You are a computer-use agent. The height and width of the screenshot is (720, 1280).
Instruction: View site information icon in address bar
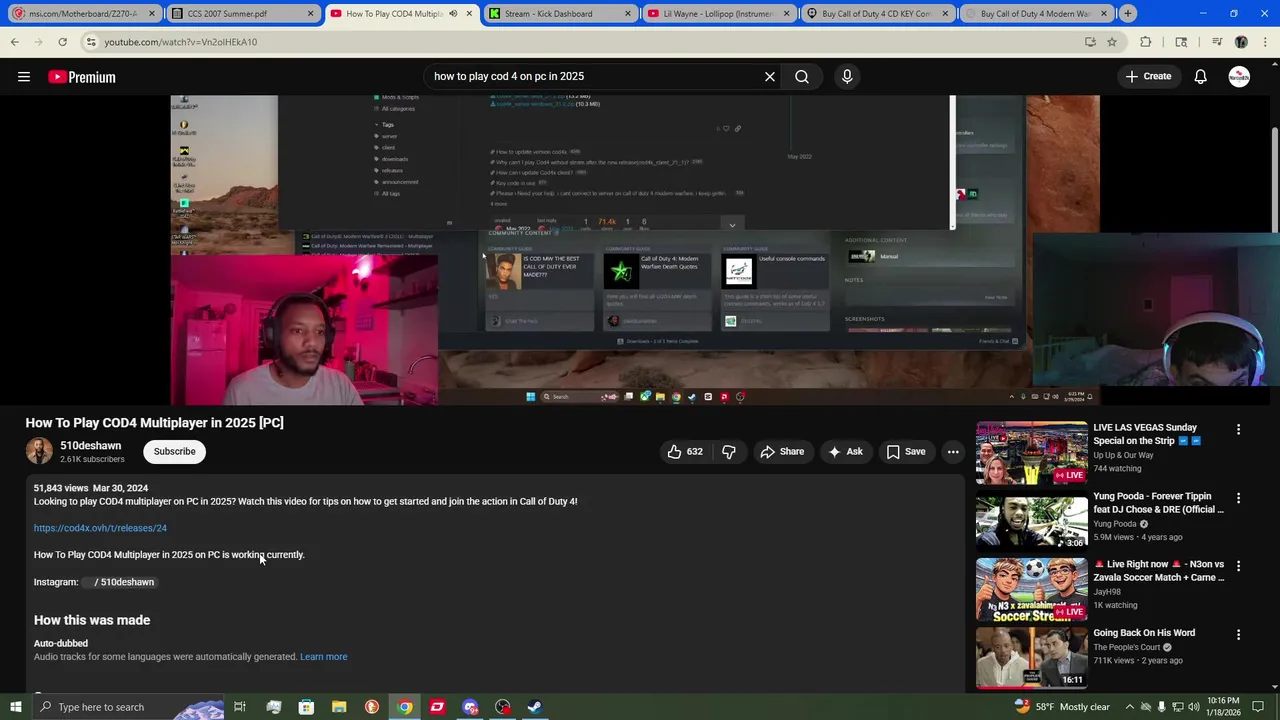coord(91,42)
